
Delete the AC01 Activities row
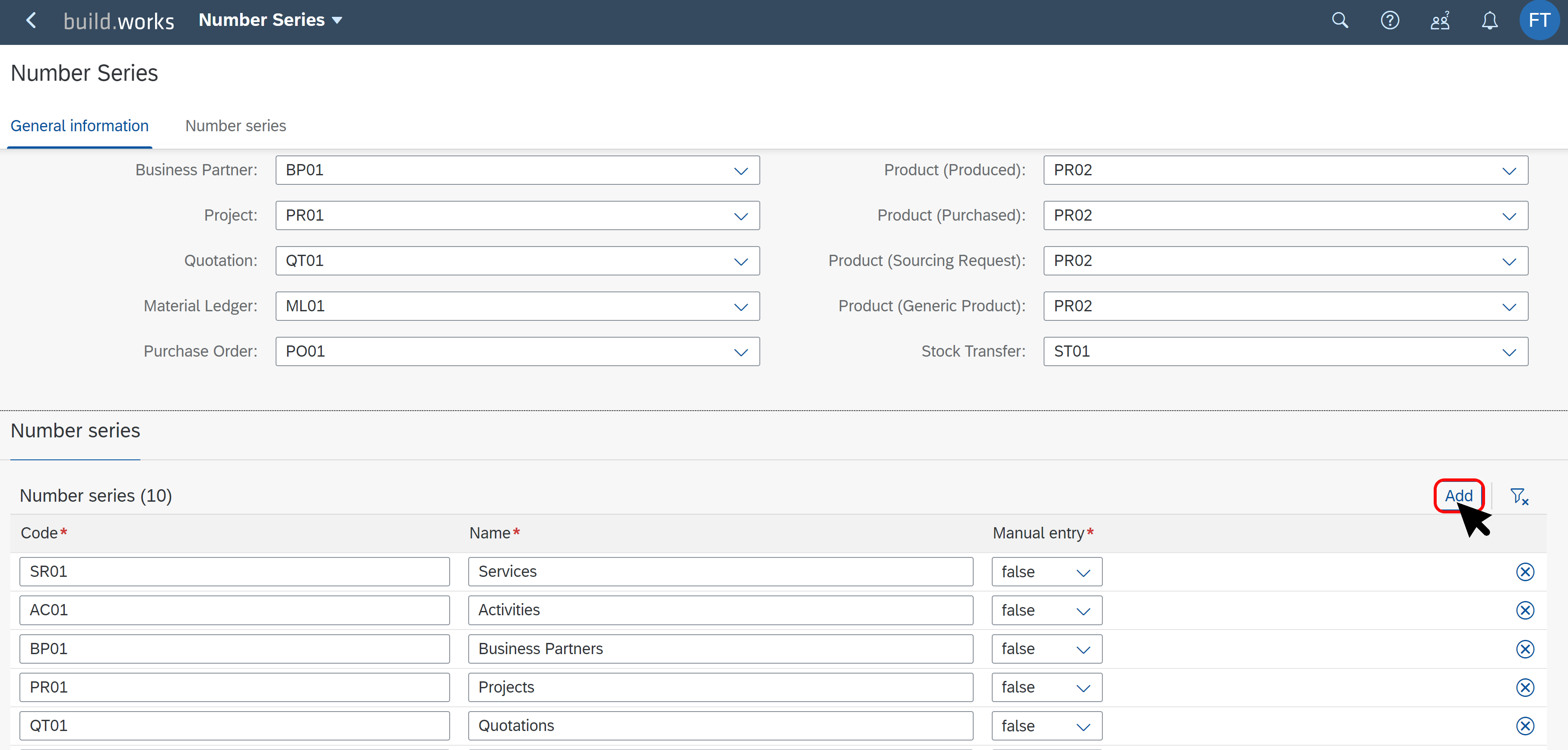1525,610
